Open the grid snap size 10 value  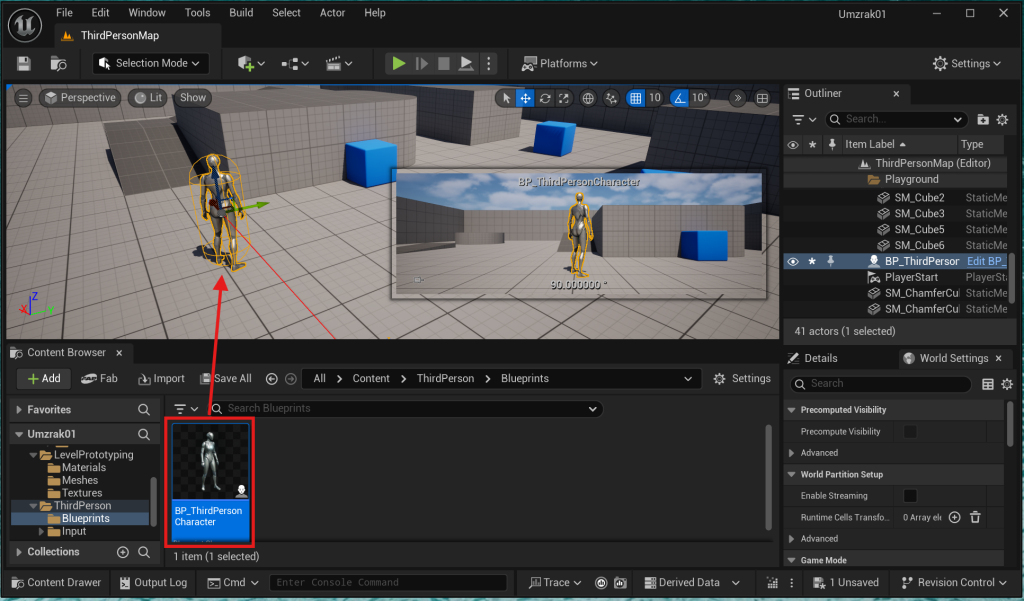(654, 98)
